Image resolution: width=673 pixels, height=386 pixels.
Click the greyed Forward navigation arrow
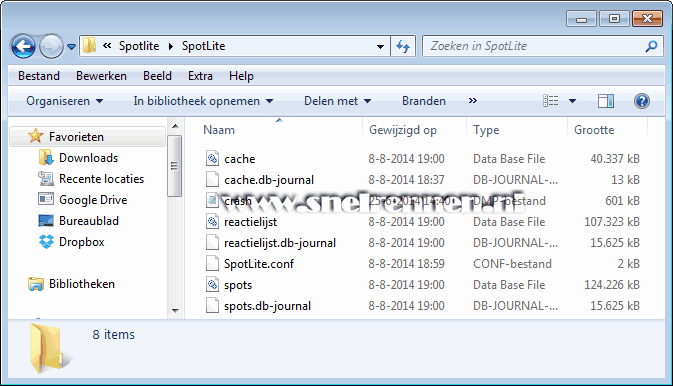(x=51, y=46)
